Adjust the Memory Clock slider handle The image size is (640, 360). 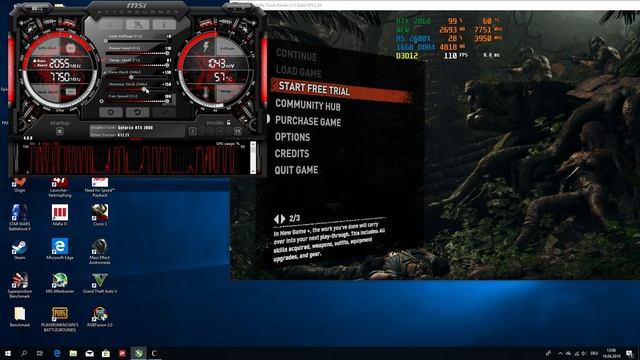tap(144, 89)
